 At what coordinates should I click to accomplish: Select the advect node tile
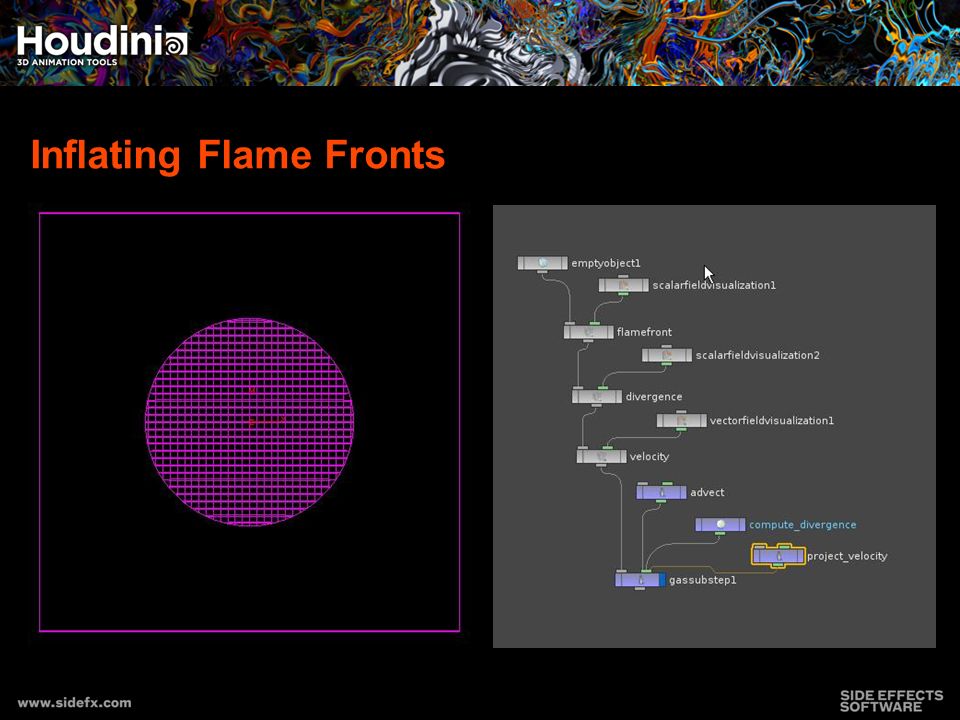pyautogui.click(x=661, y=492)
